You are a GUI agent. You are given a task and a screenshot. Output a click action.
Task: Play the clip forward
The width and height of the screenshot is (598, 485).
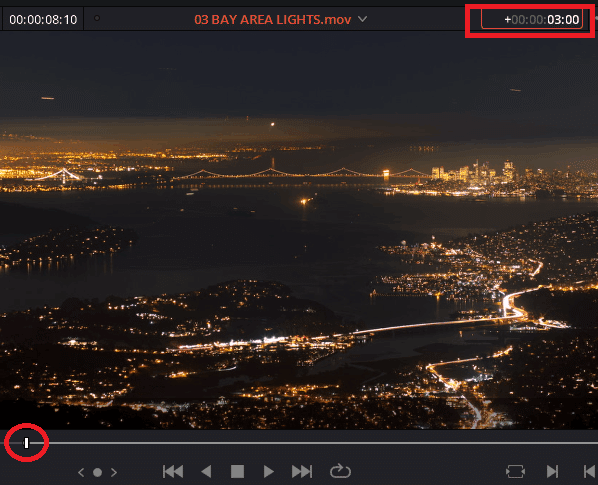(x=268, y=472)
